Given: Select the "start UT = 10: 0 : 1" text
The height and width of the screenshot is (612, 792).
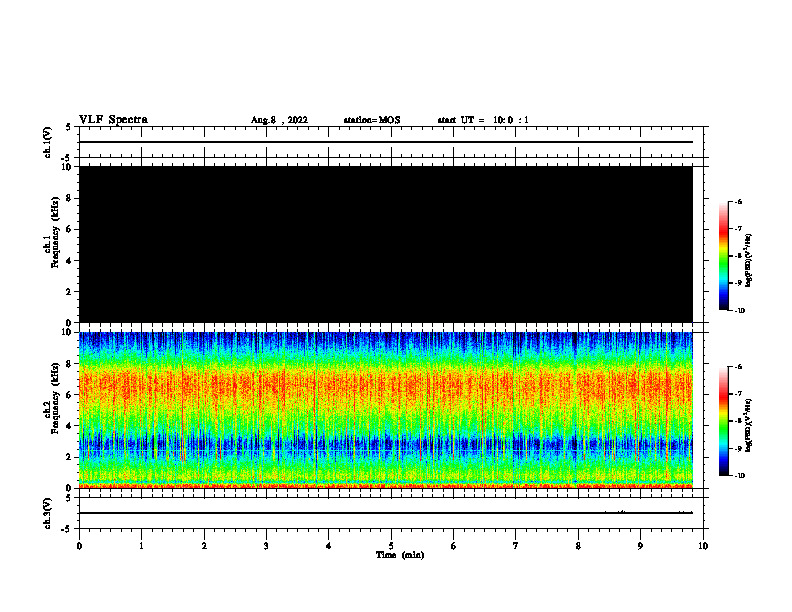Looking at the screenshot, I should [x=483, y=120].
